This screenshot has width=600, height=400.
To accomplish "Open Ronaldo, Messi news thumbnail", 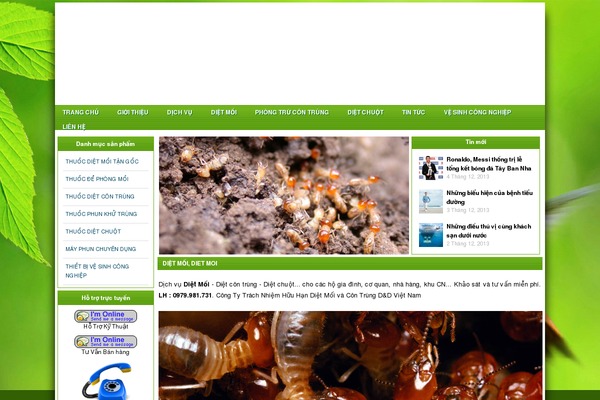I will pos(431,168).
